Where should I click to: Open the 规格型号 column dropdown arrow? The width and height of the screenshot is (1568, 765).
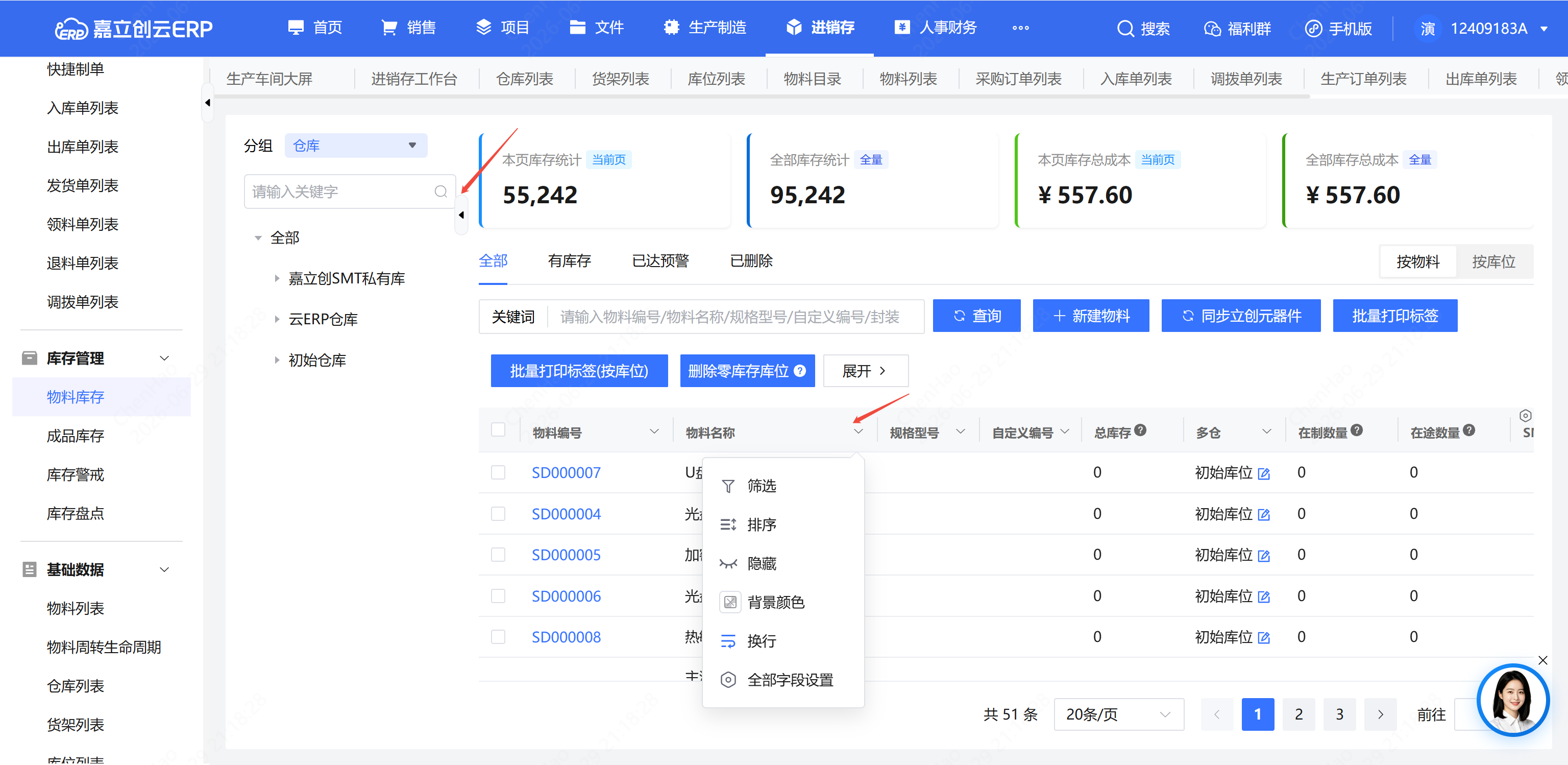tap(961, 432)
